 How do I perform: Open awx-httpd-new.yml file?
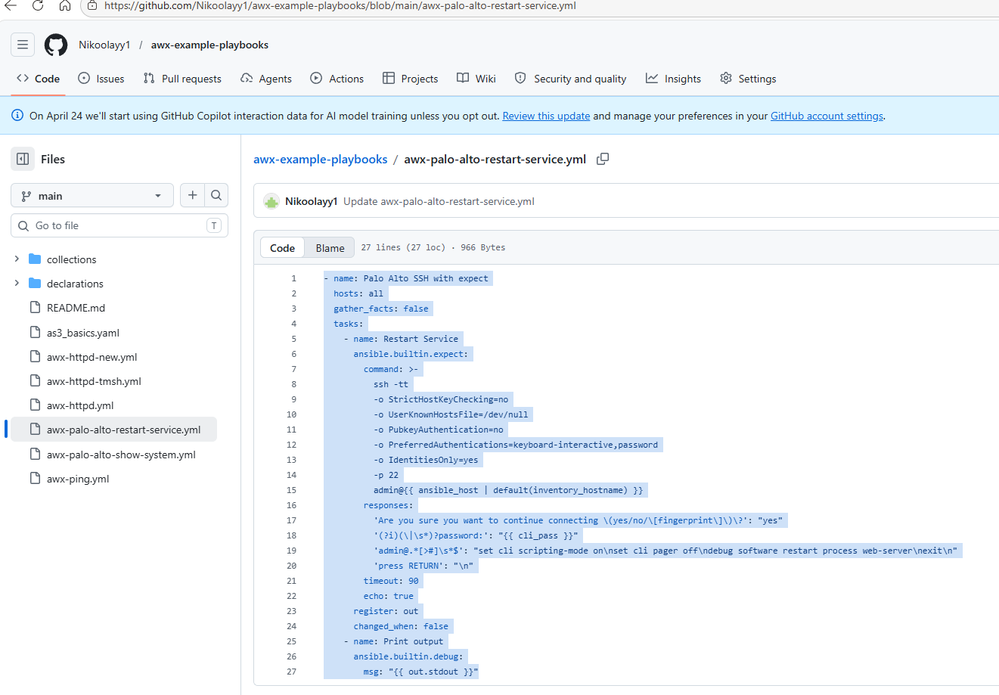coord(92,357)
